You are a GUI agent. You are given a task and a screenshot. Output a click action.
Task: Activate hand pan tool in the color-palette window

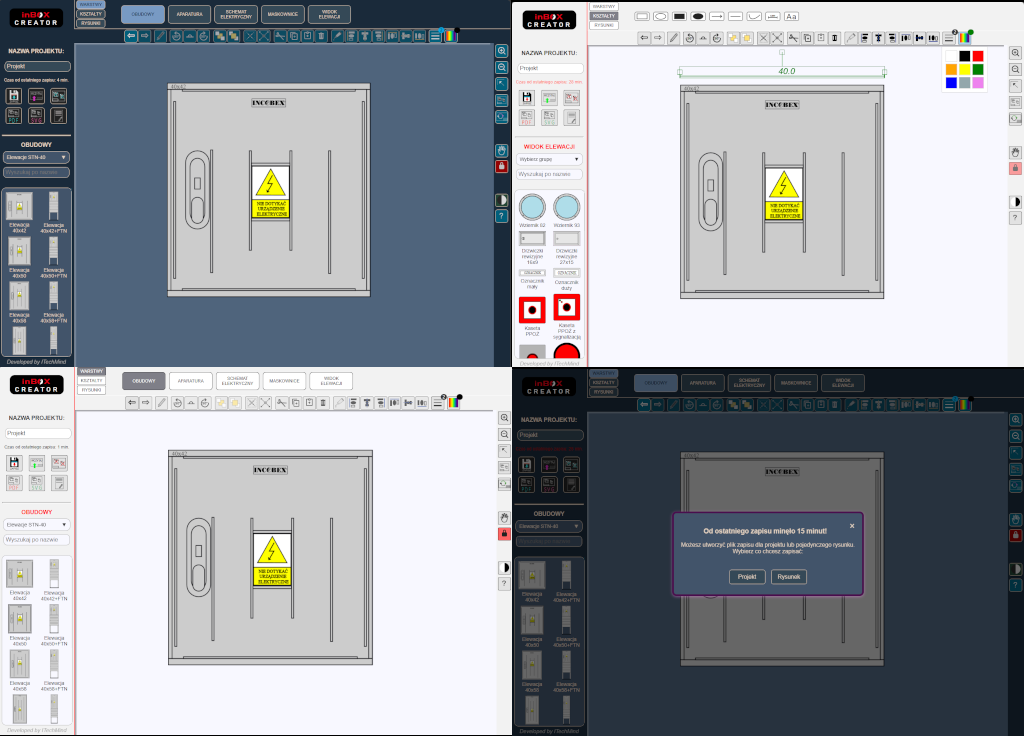pos(1015,152)
